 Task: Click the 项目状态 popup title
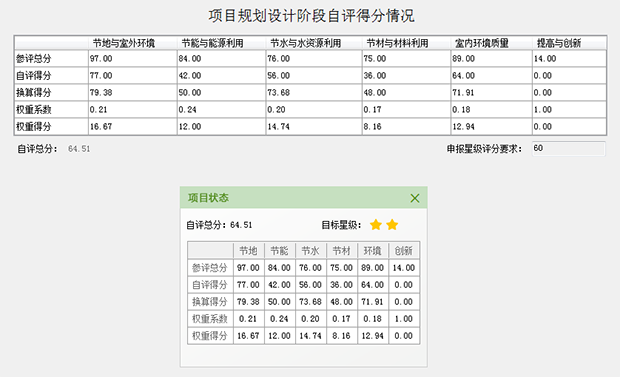[208, 198]
